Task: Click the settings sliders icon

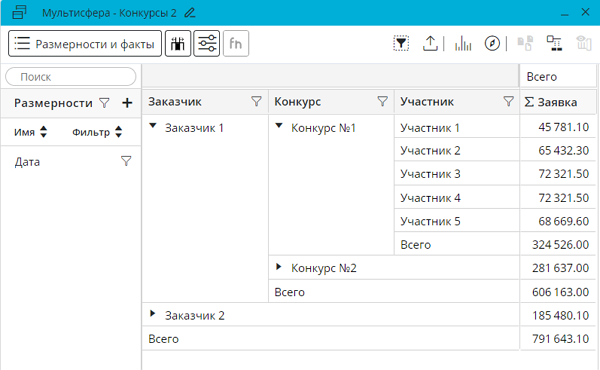Action: [x=207, y=44]
